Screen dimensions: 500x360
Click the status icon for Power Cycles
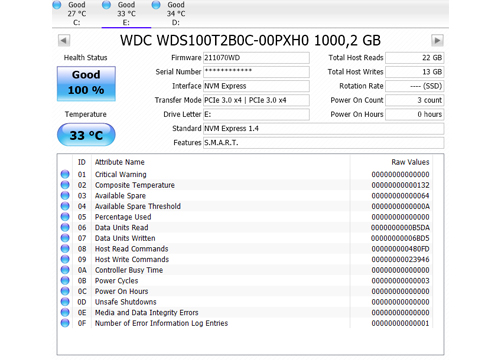[65, 280]
